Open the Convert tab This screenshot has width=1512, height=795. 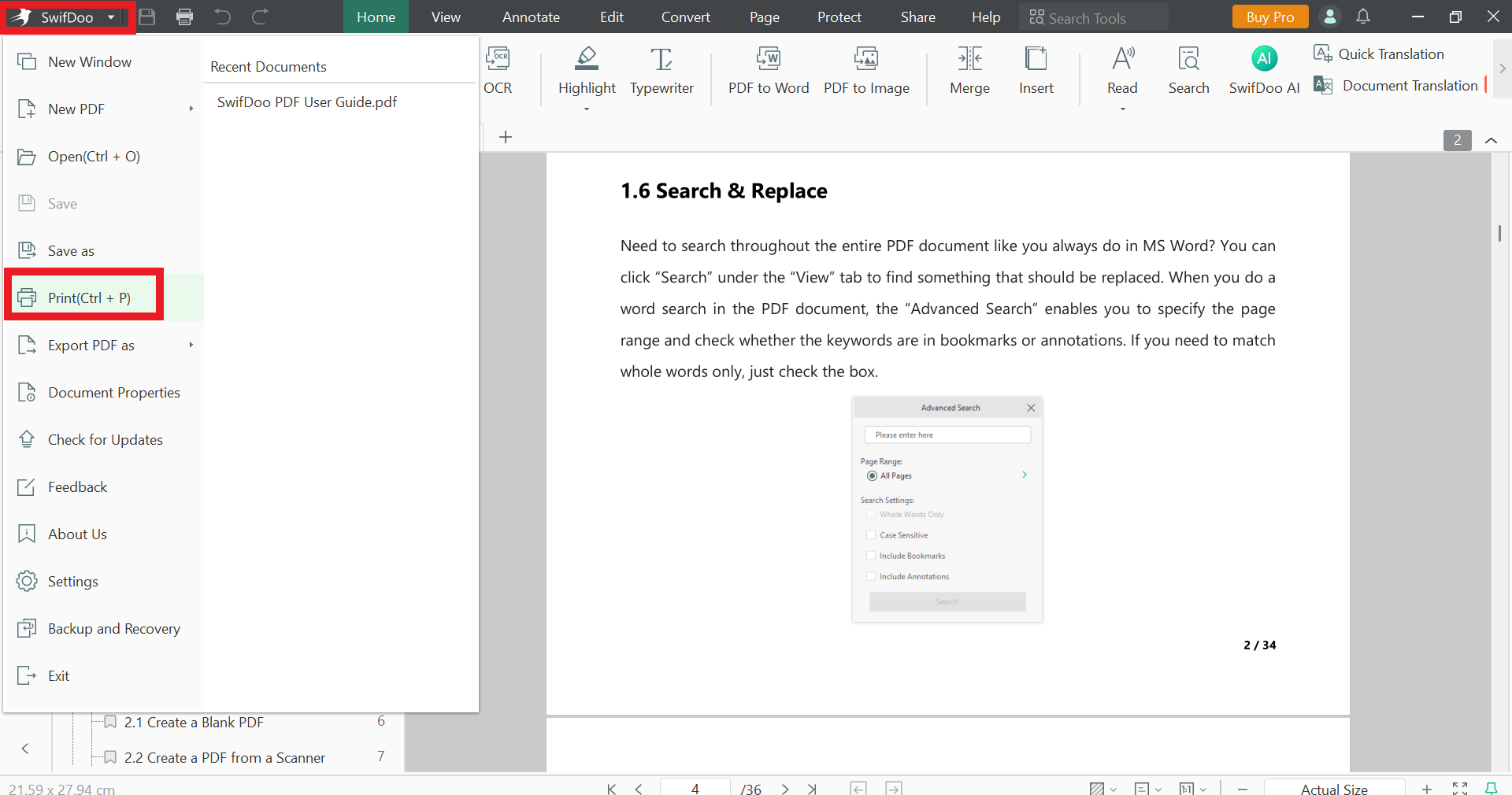tap(685, 17)
